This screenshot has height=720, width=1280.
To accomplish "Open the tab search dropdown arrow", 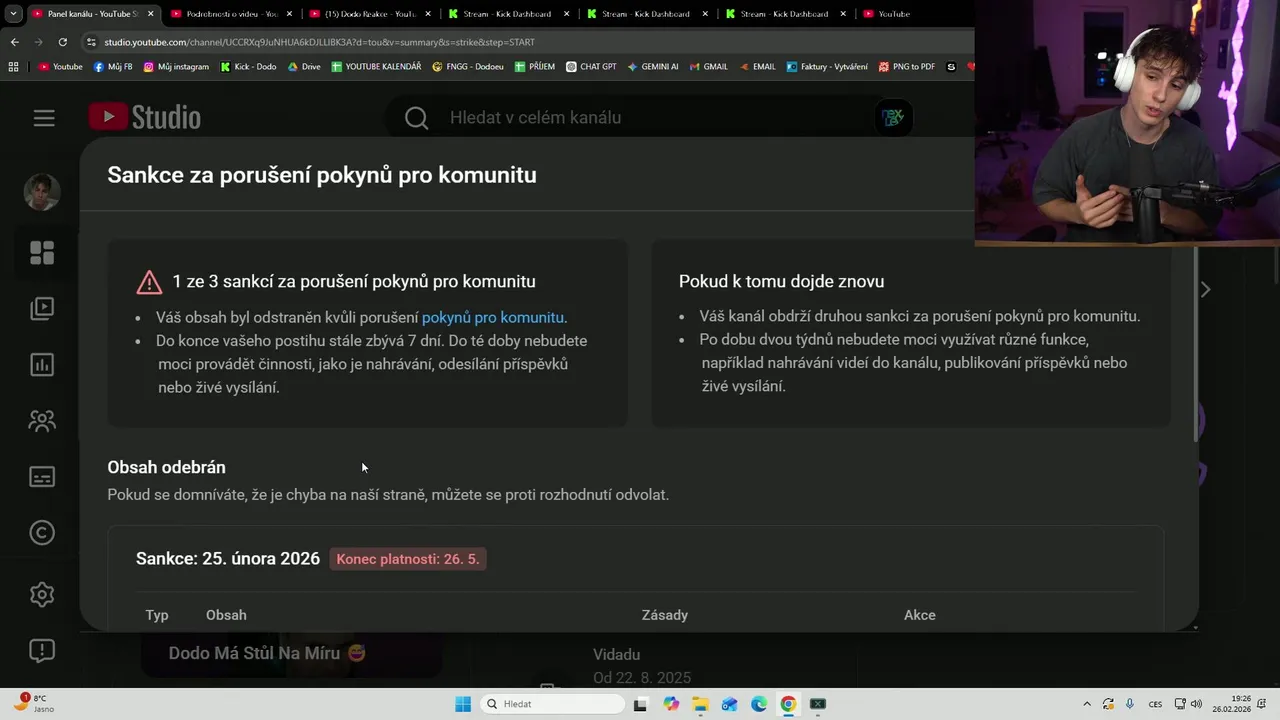I will 13,14.
